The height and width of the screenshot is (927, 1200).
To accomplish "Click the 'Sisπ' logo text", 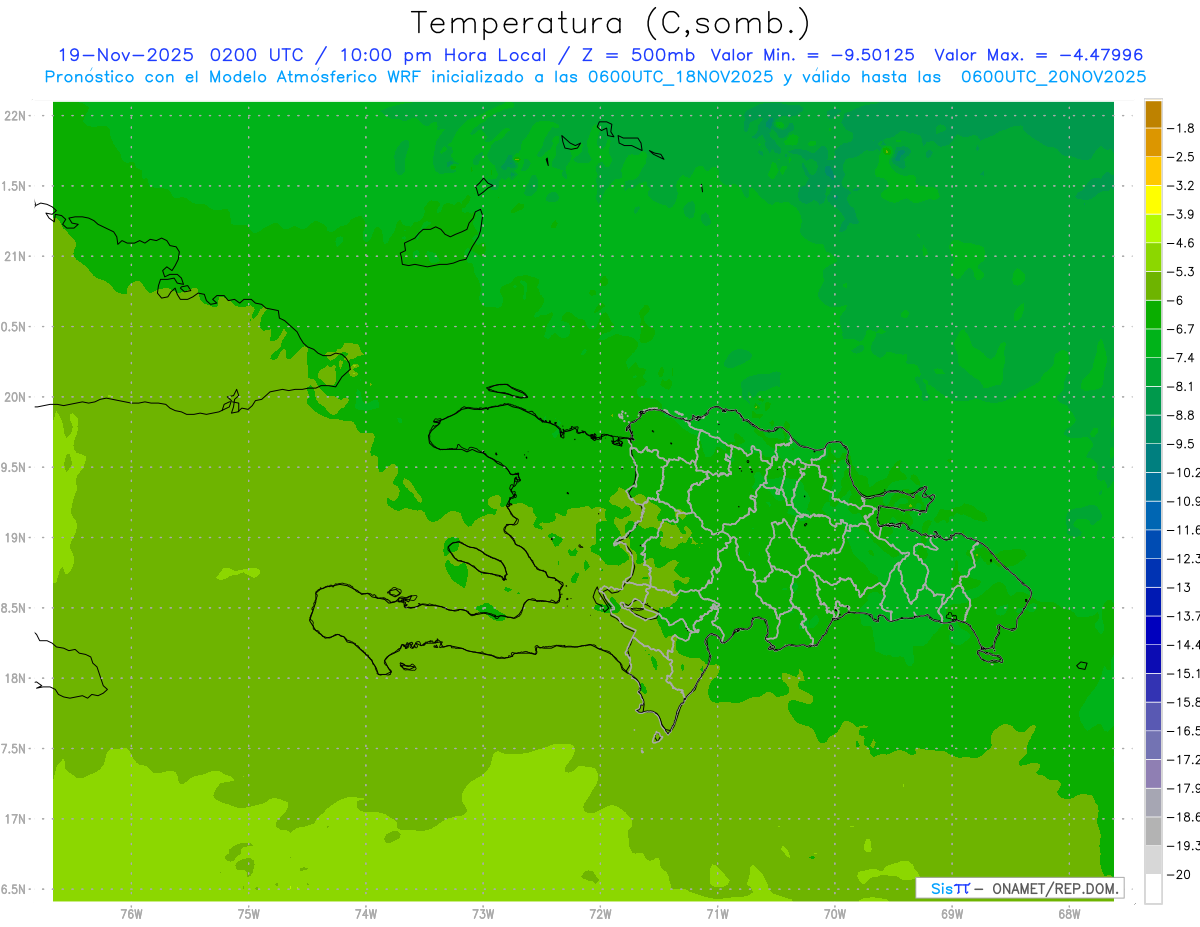I will (949, 888).
